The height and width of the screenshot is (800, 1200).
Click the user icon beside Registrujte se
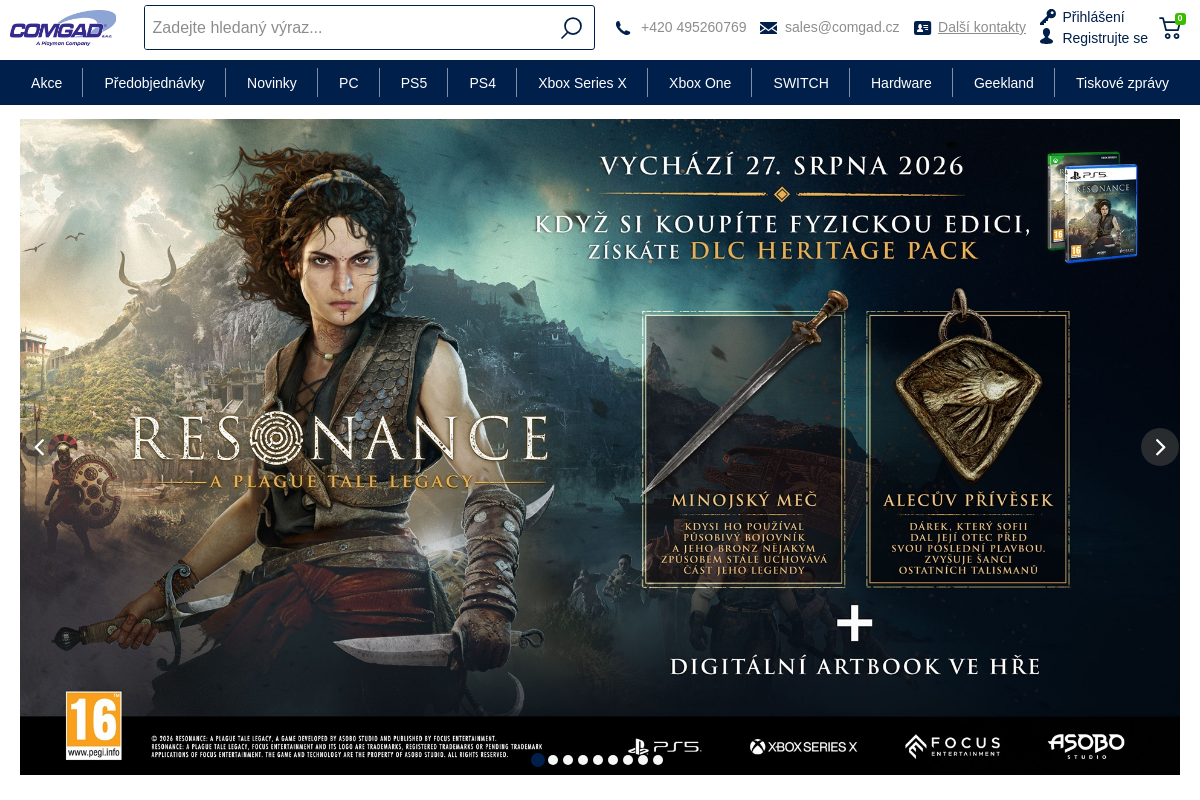tap(1047, 37)
